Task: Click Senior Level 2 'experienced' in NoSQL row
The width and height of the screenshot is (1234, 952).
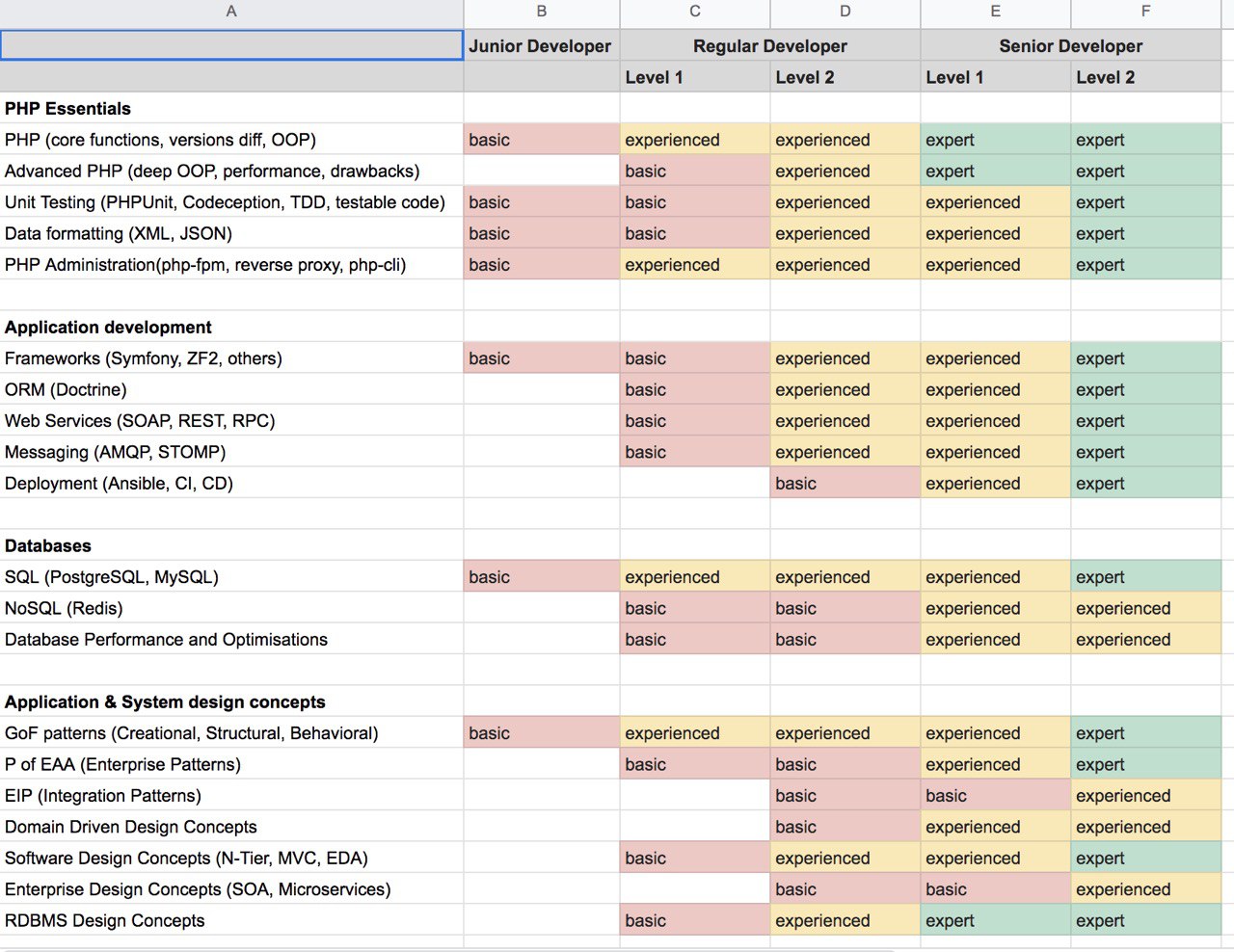Action: 1146,608
